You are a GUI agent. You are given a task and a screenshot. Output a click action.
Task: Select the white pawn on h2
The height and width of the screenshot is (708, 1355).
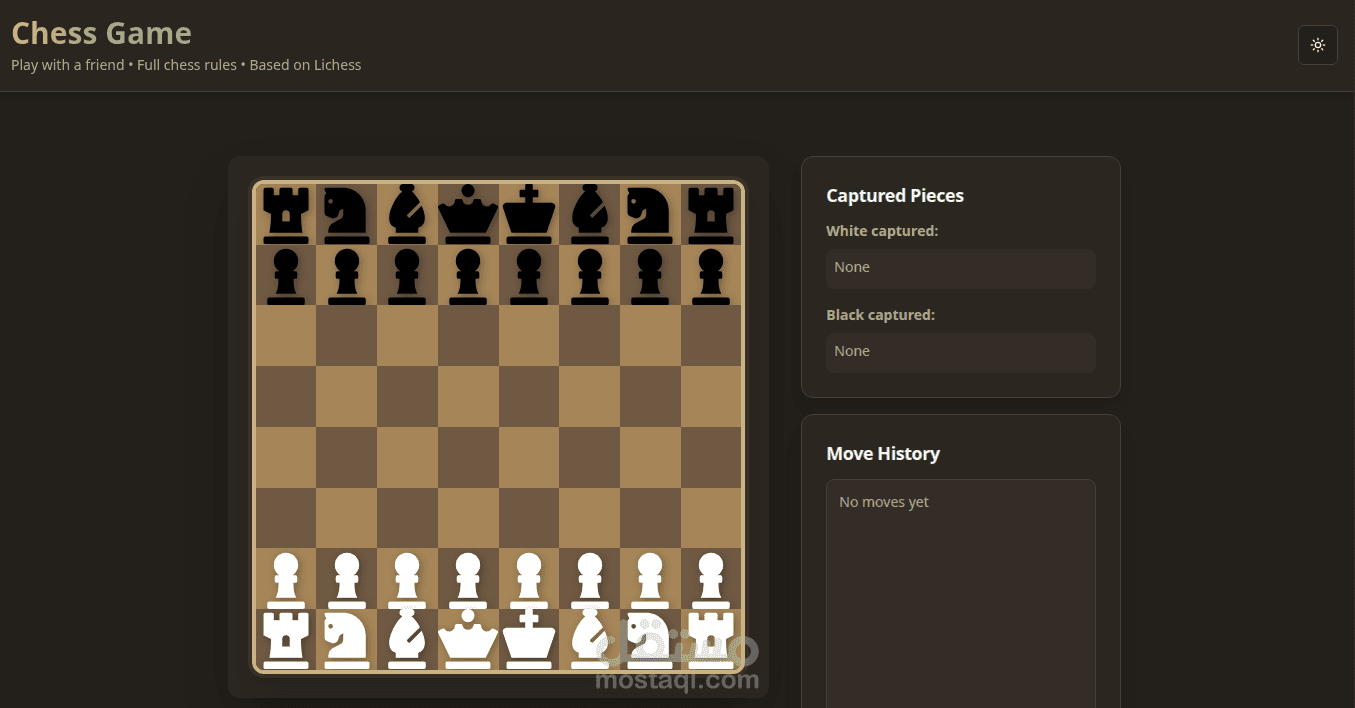(711, 579)
